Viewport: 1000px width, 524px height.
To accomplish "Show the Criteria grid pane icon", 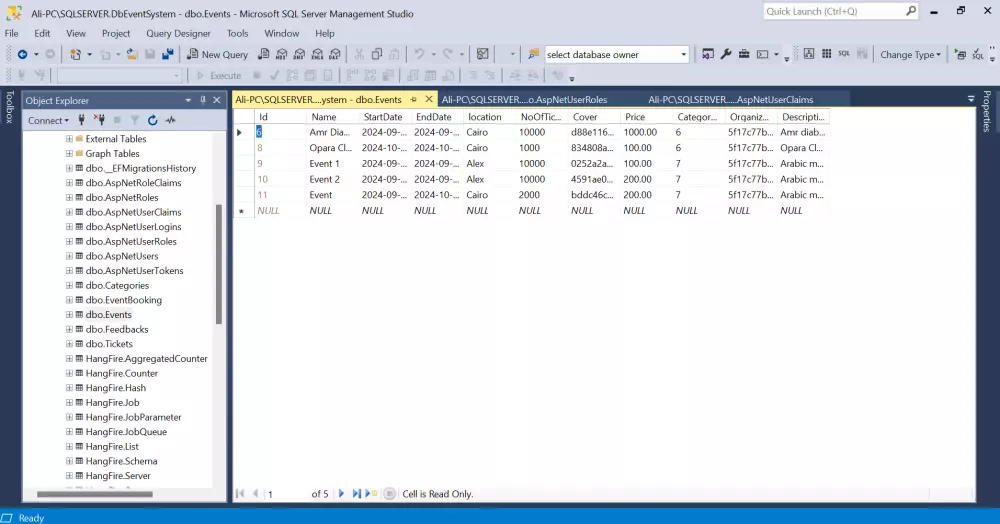I will point(827,54).
